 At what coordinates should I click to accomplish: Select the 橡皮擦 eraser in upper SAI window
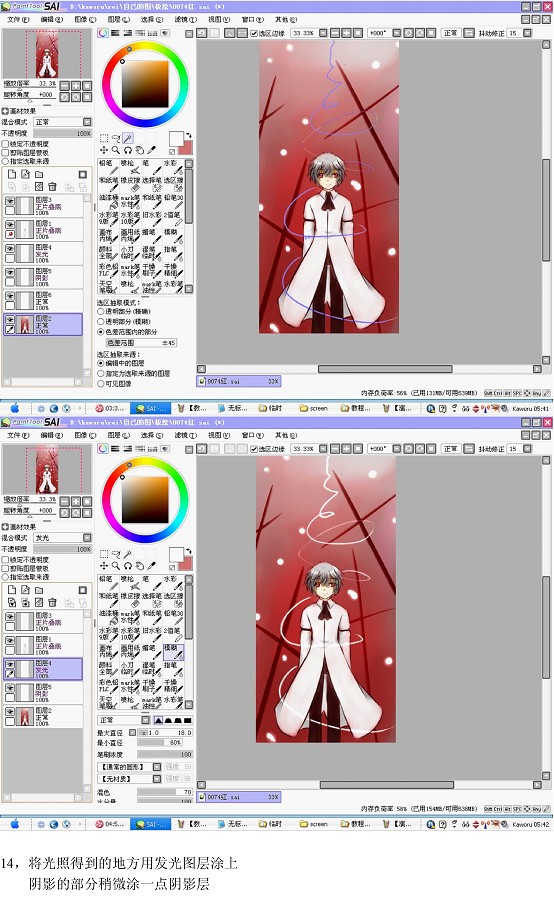(x=130, y=184)
